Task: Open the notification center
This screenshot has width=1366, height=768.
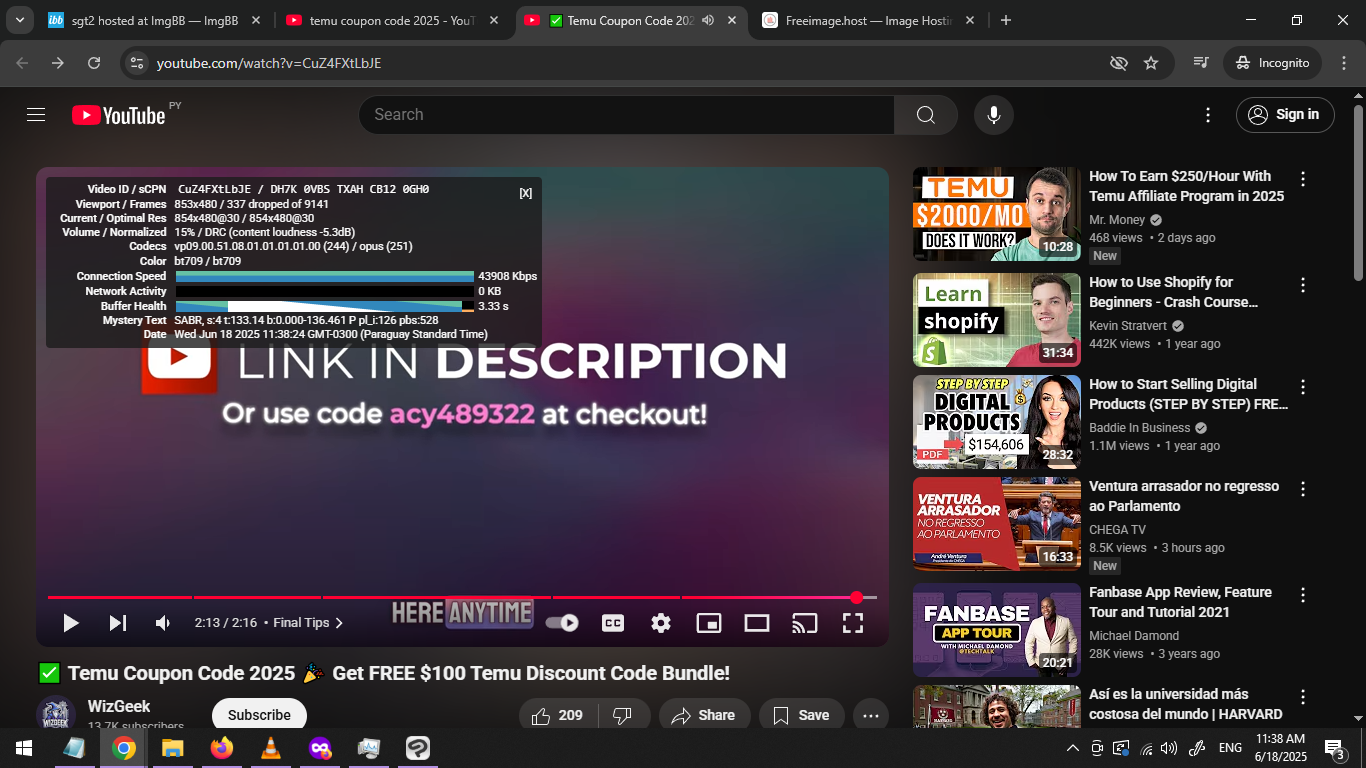Action: 1334,748
